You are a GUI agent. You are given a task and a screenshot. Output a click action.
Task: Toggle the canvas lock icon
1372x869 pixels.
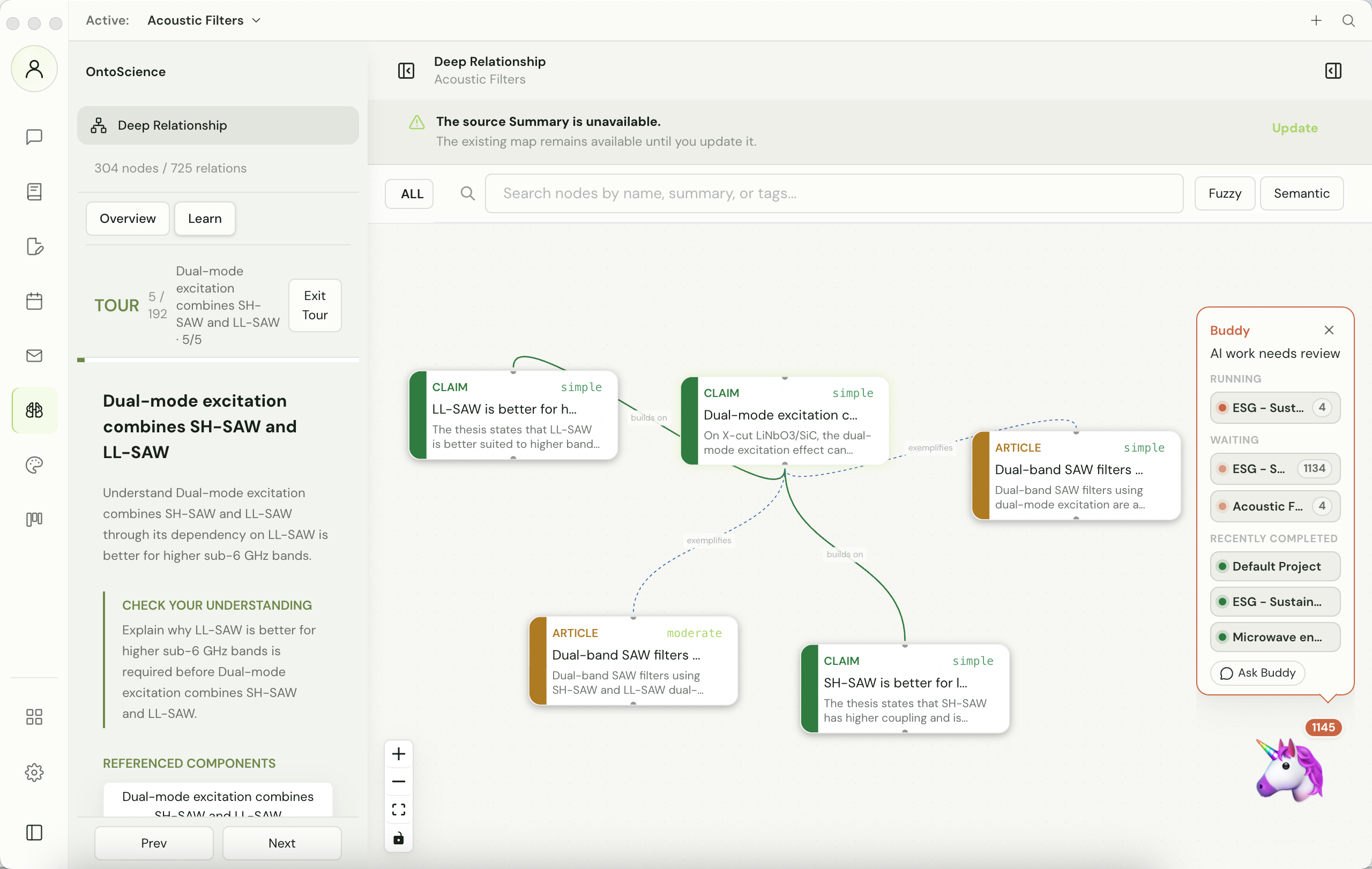coord(399,838)
